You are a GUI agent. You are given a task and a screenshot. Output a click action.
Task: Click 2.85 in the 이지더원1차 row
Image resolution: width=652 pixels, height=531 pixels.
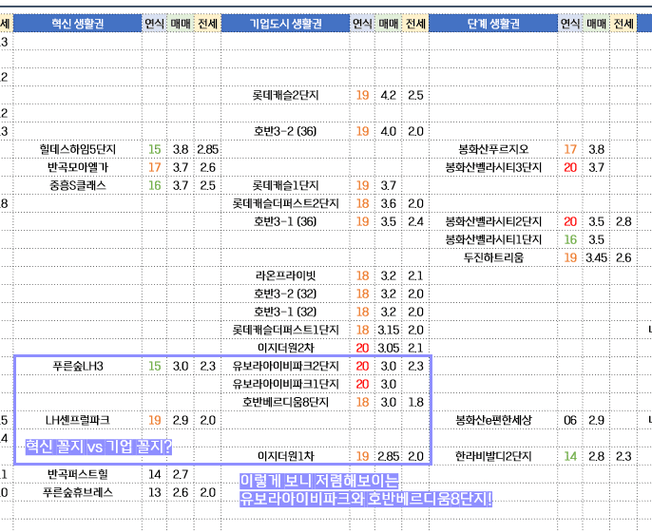coord(388,457)
